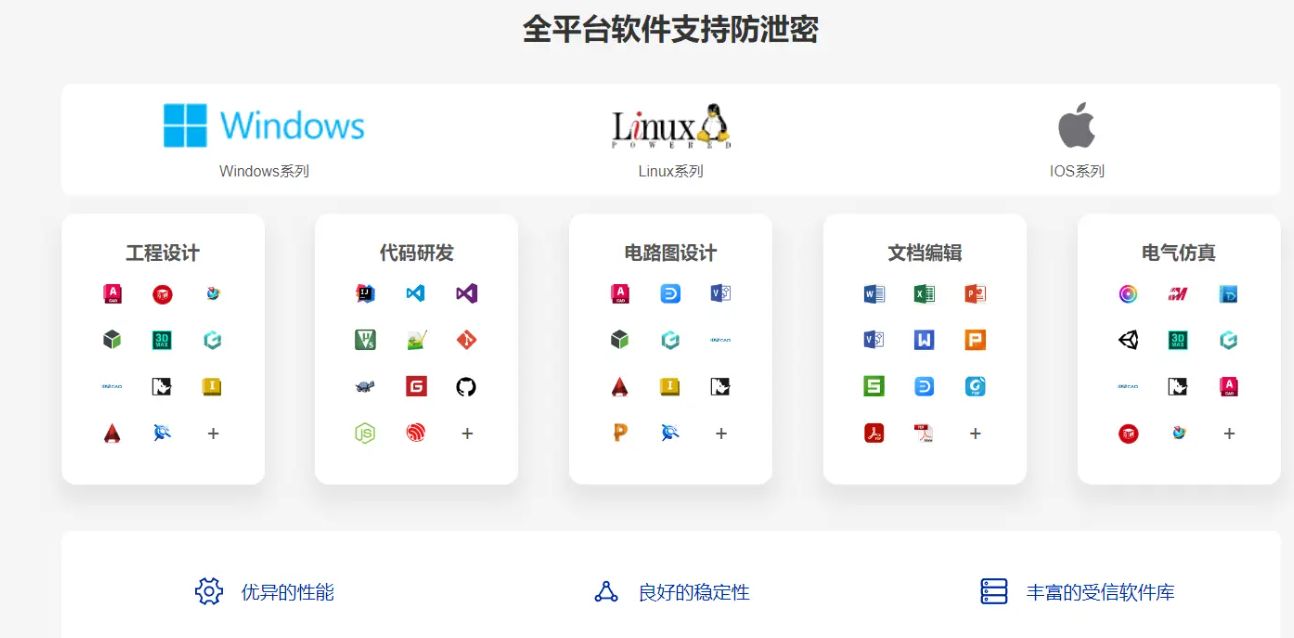Click the GitHub octocat icon
1294x638 pixels.
coord(466,386)
